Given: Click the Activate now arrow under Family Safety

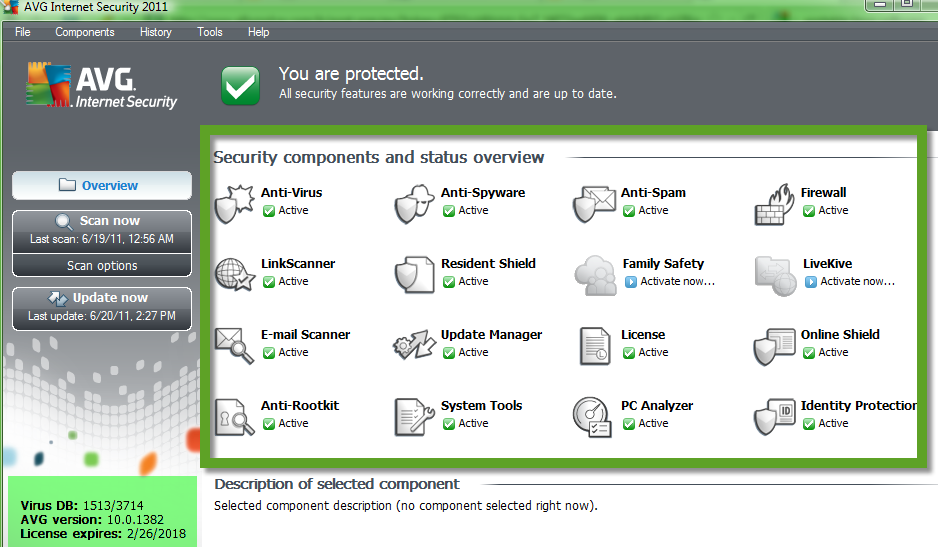Looking at the screenshot, I should tap(631, 281).
